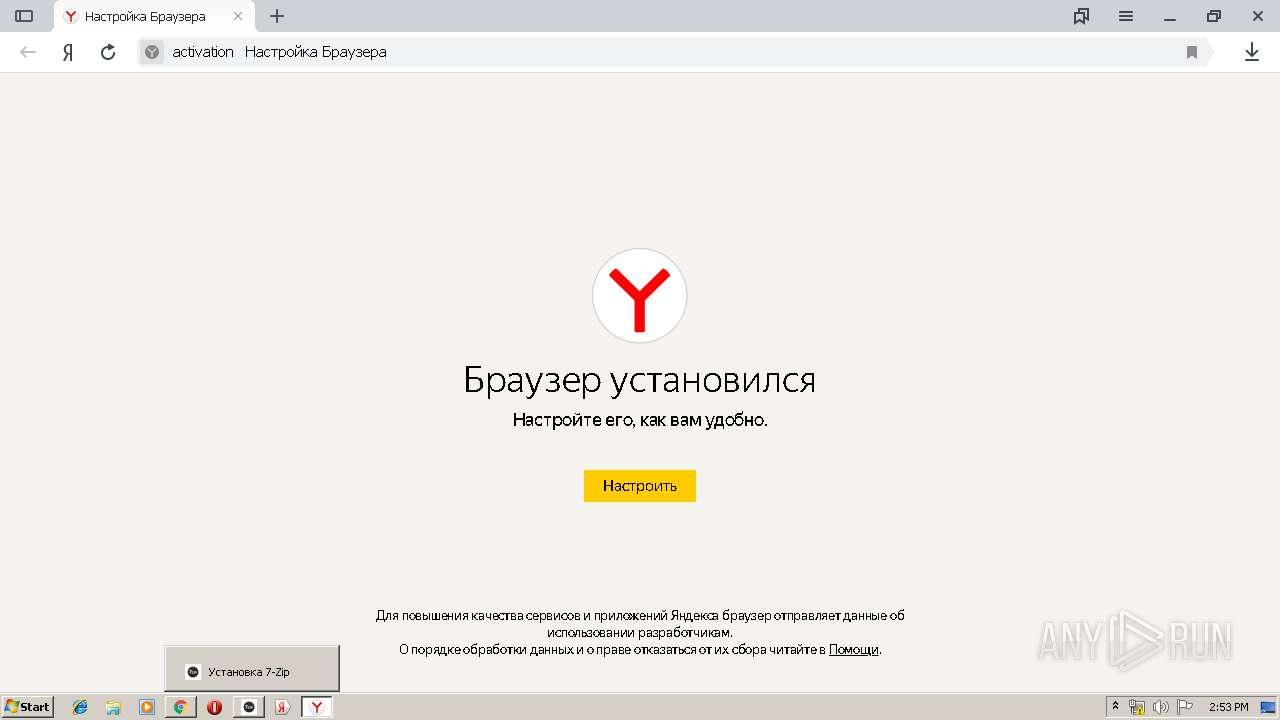This screenshot has width=1280, height=720.
Task: Click active Yandex Browser taskbar button
Action: [317, 707]
